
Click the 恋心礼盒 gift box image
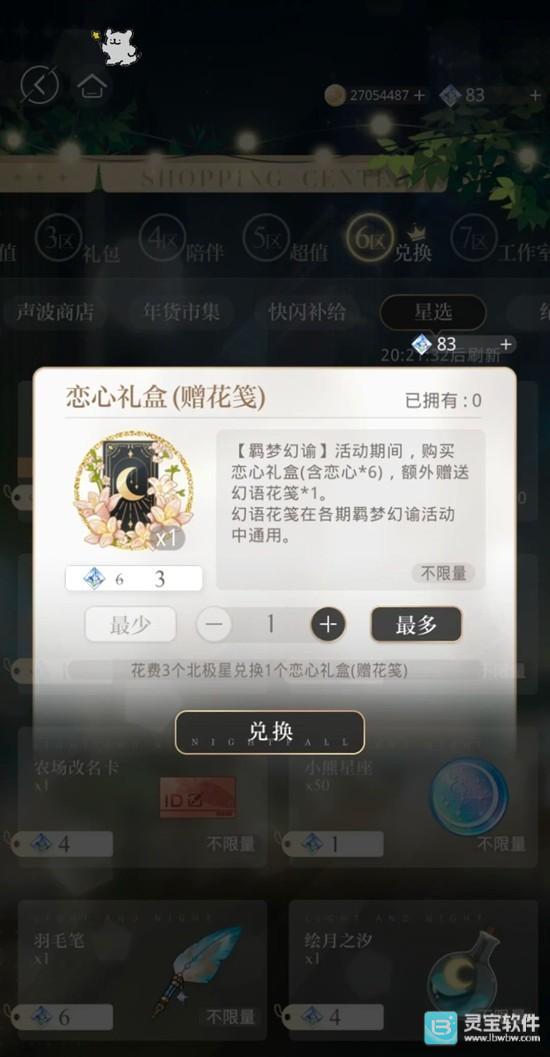coord(133,491)
